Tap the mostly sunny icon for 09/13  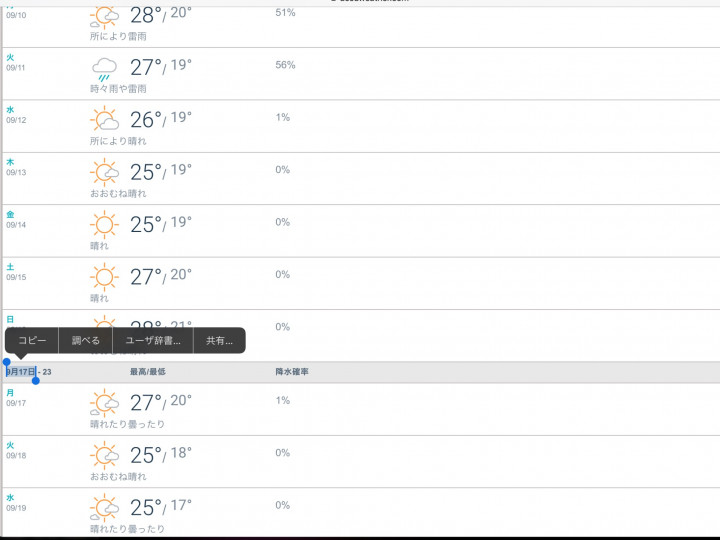click(x=104, y=172)
